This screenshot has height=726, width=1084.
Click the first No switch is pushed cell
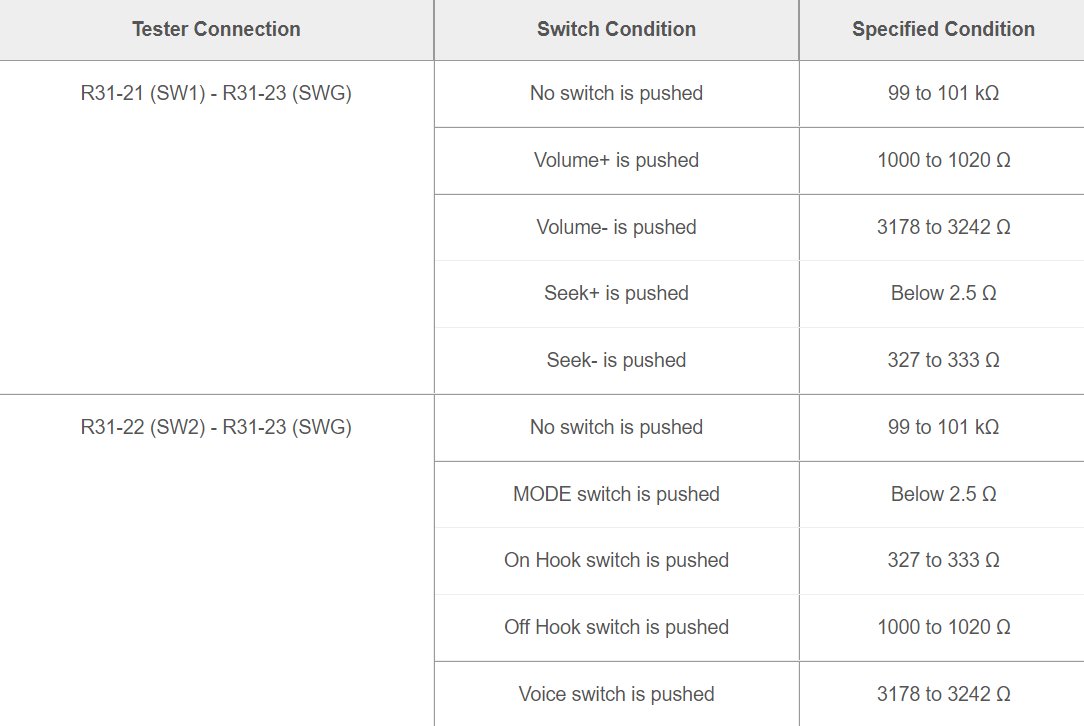tap(616, 93)
